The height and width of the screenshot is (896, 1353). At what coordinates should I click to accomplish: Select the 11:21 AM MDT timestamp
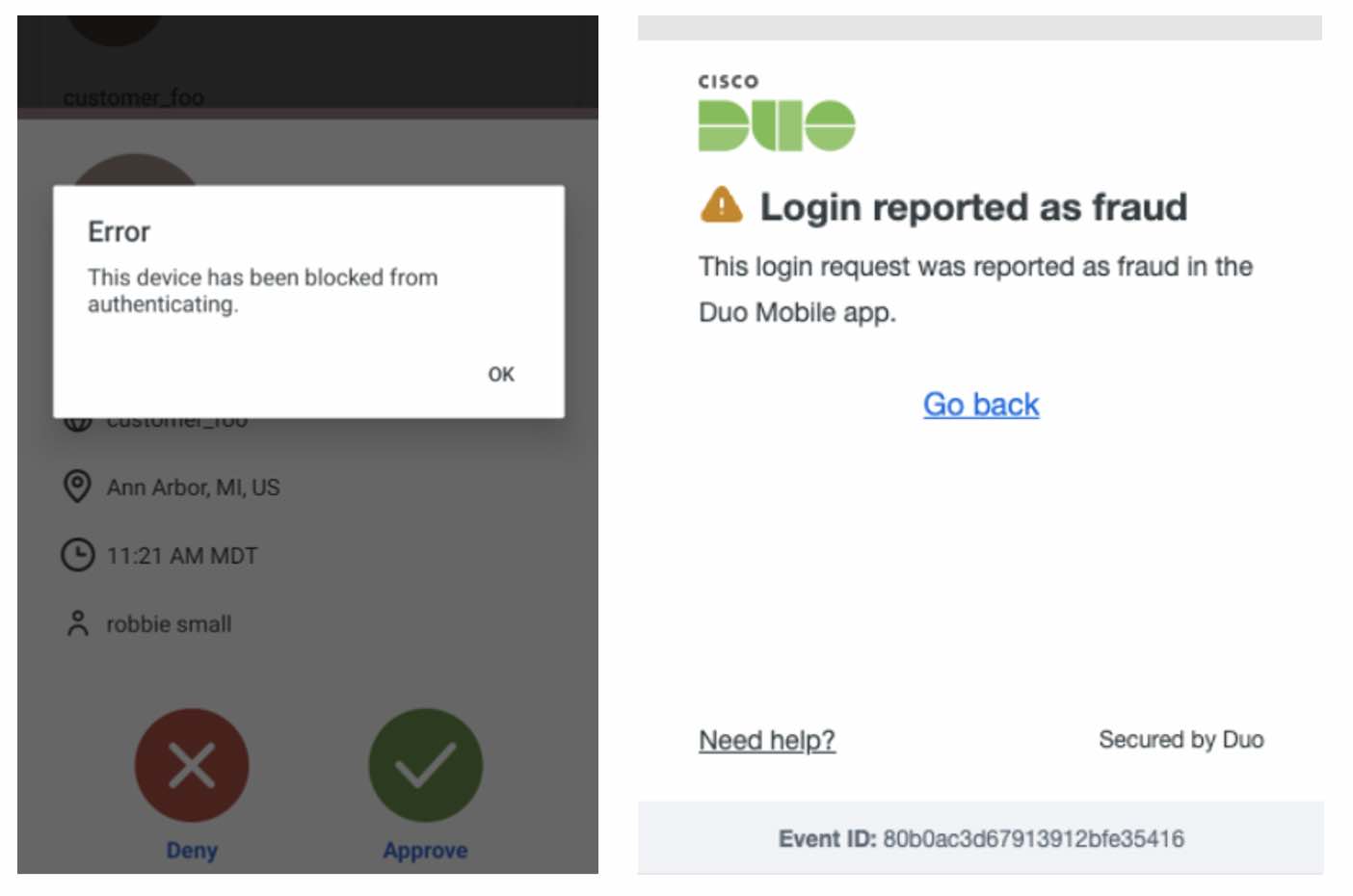[182, 556]
